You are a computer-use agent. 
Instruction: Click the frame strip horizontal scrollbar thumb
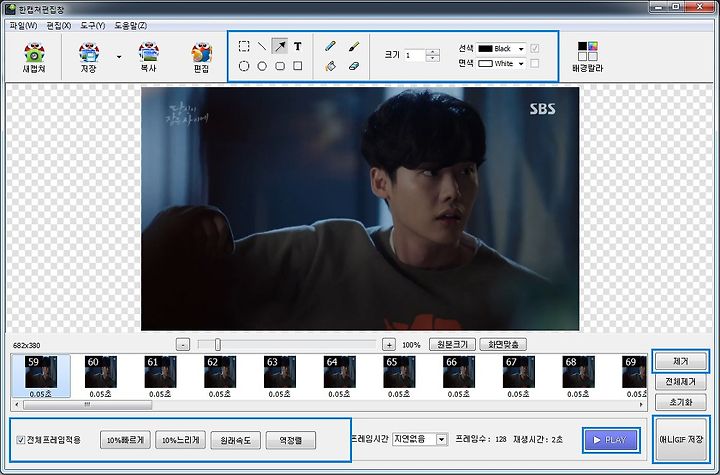coord(87,405)
